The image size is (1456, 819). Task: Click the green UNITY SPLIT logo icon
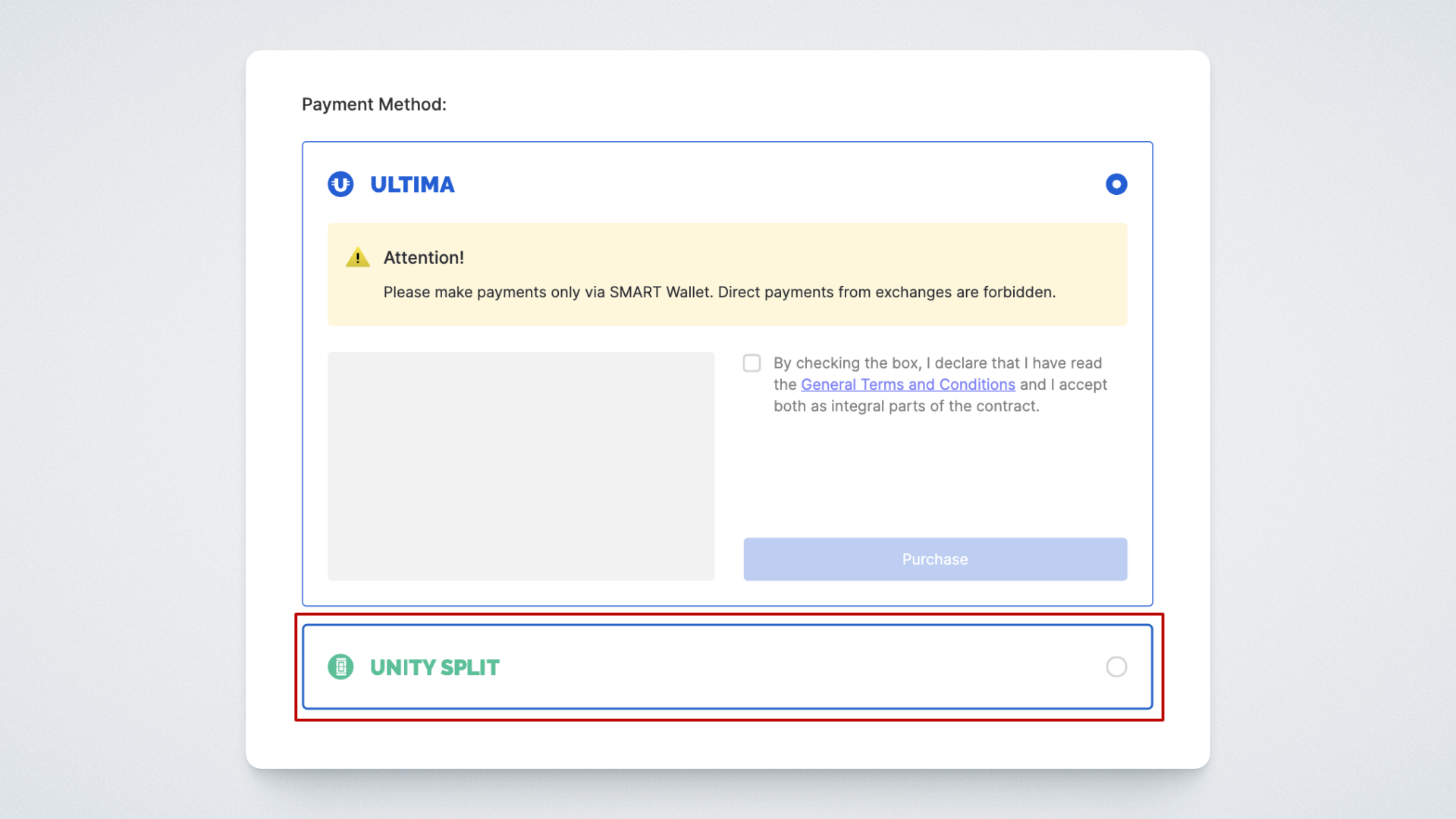(340, 667)
